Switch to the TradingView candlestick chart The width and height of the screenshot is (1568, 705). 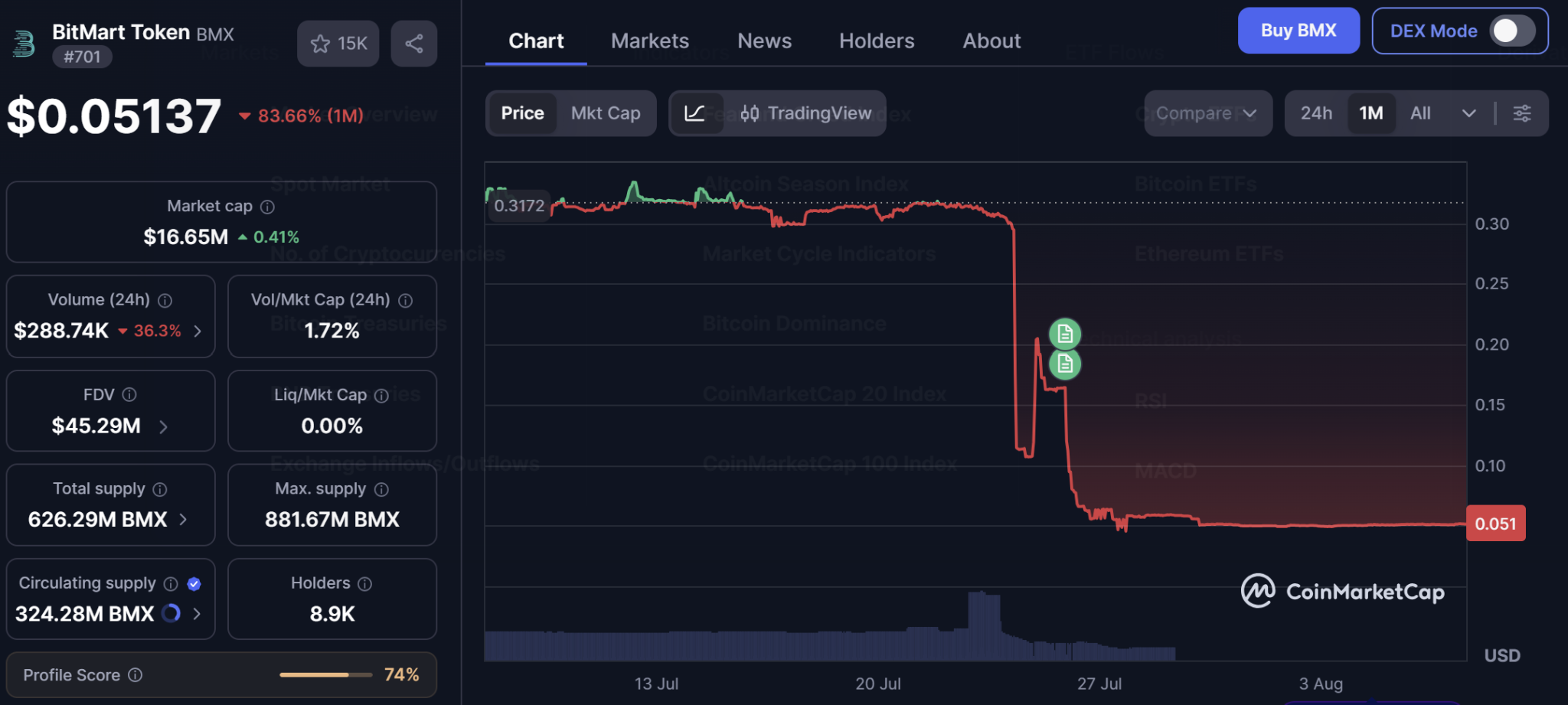805,113
